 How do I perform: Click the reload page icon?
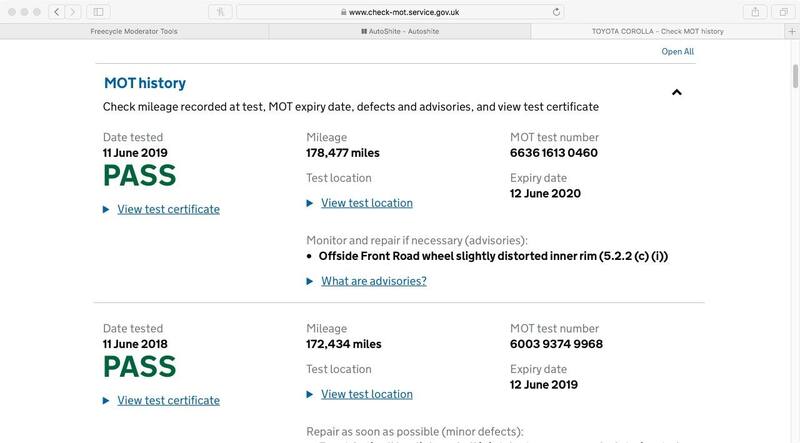pyautogui.click(x=556, y=11)
